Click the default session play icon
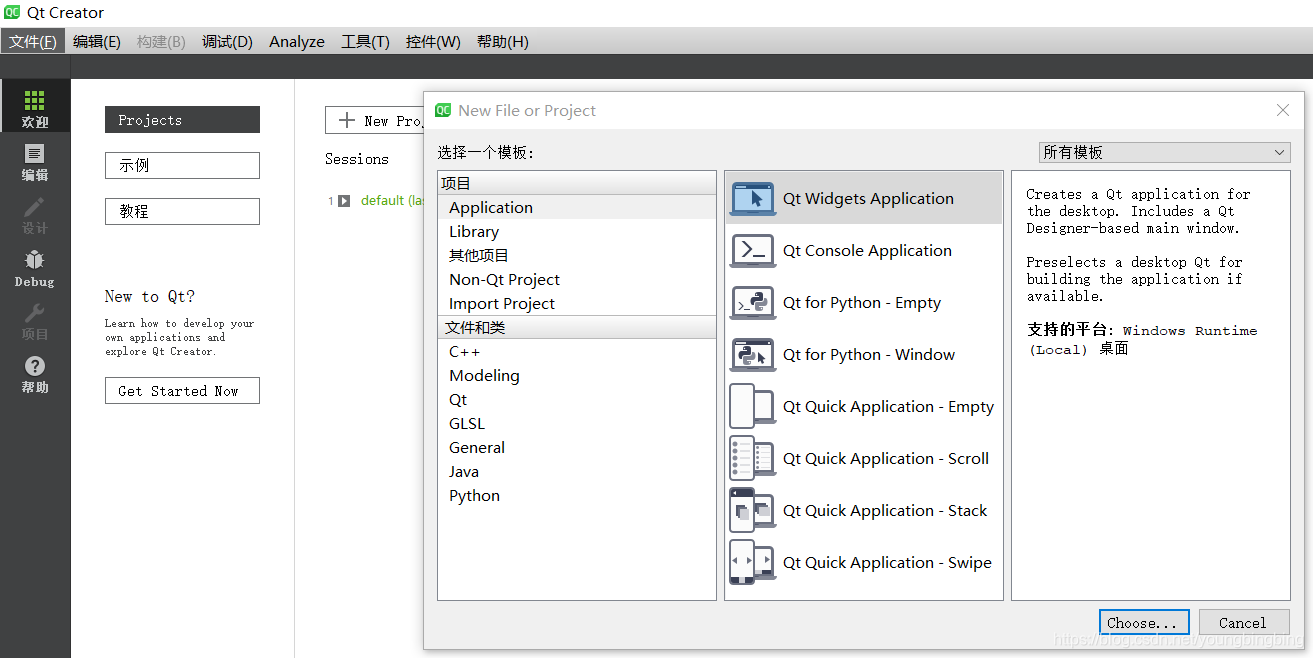 344,201
